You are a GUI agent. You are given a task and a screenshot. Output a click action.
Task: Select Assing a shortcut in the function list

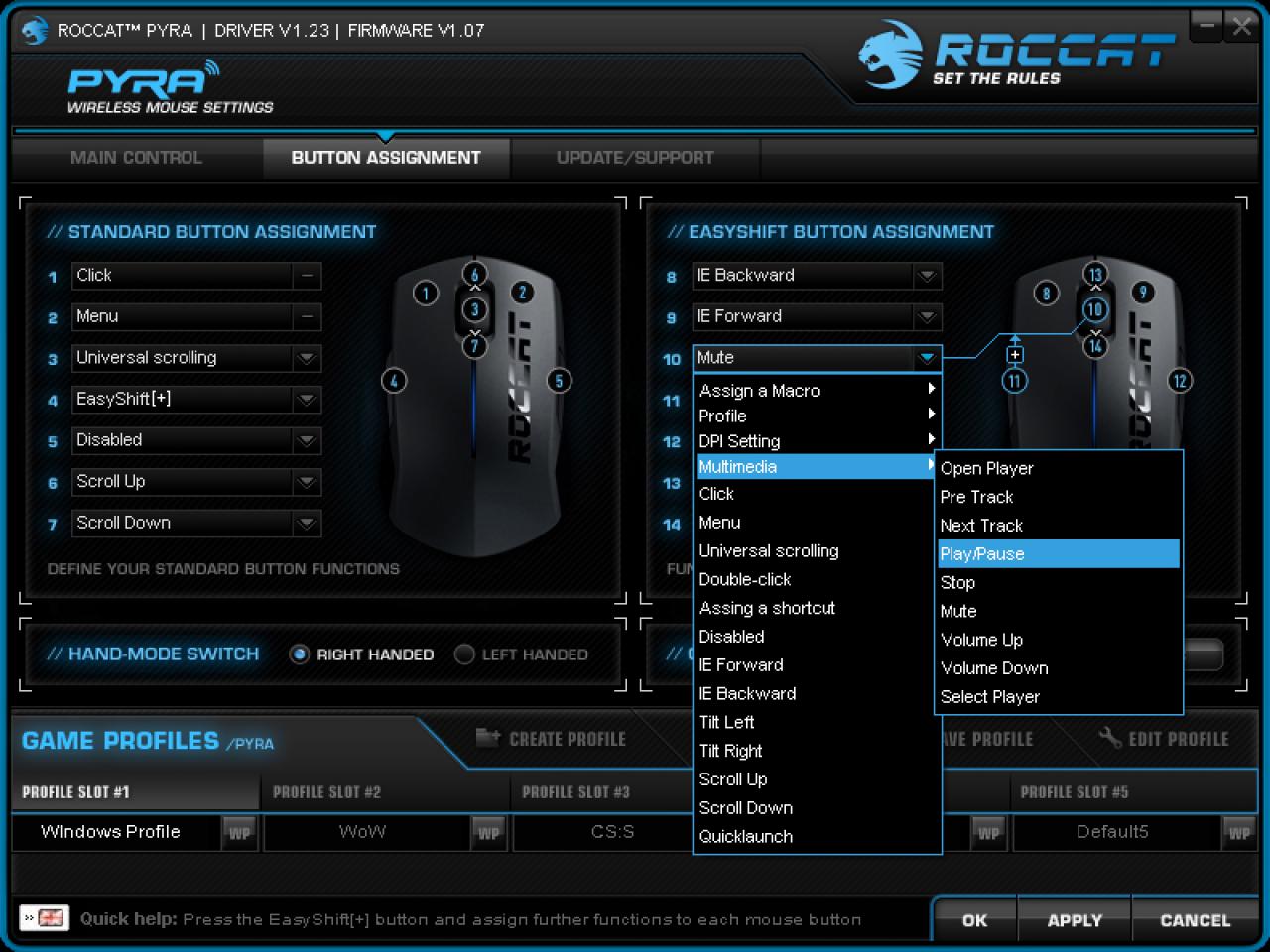click(817, 608)
